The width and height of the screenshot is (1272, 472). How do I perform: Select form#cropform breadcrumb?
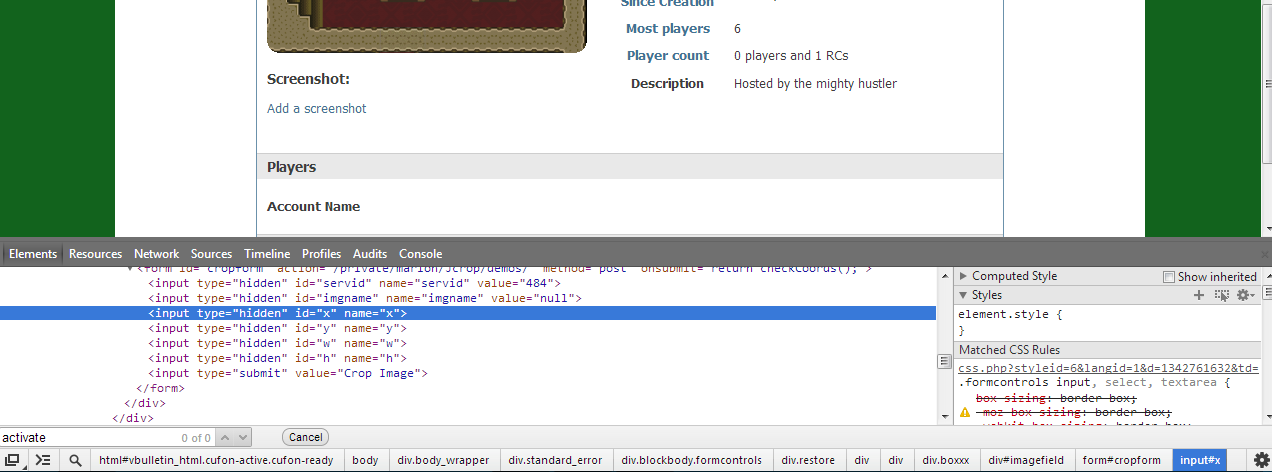(1122, 460)
